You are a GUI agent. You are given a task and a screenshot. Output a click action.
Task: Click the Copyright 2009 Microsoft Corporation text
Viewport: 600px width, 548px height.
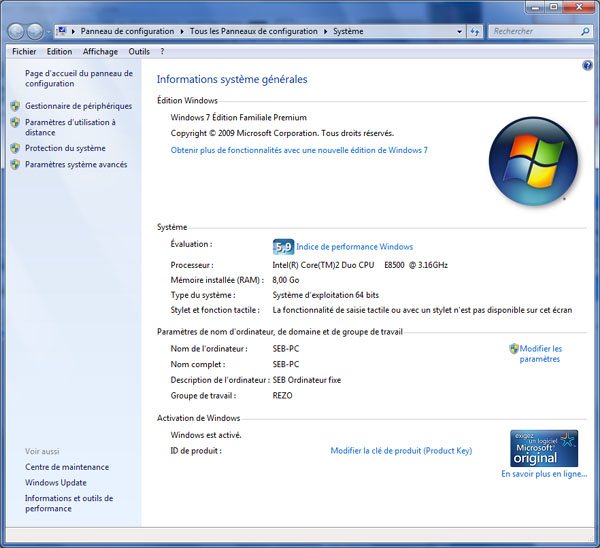point(282,133)
